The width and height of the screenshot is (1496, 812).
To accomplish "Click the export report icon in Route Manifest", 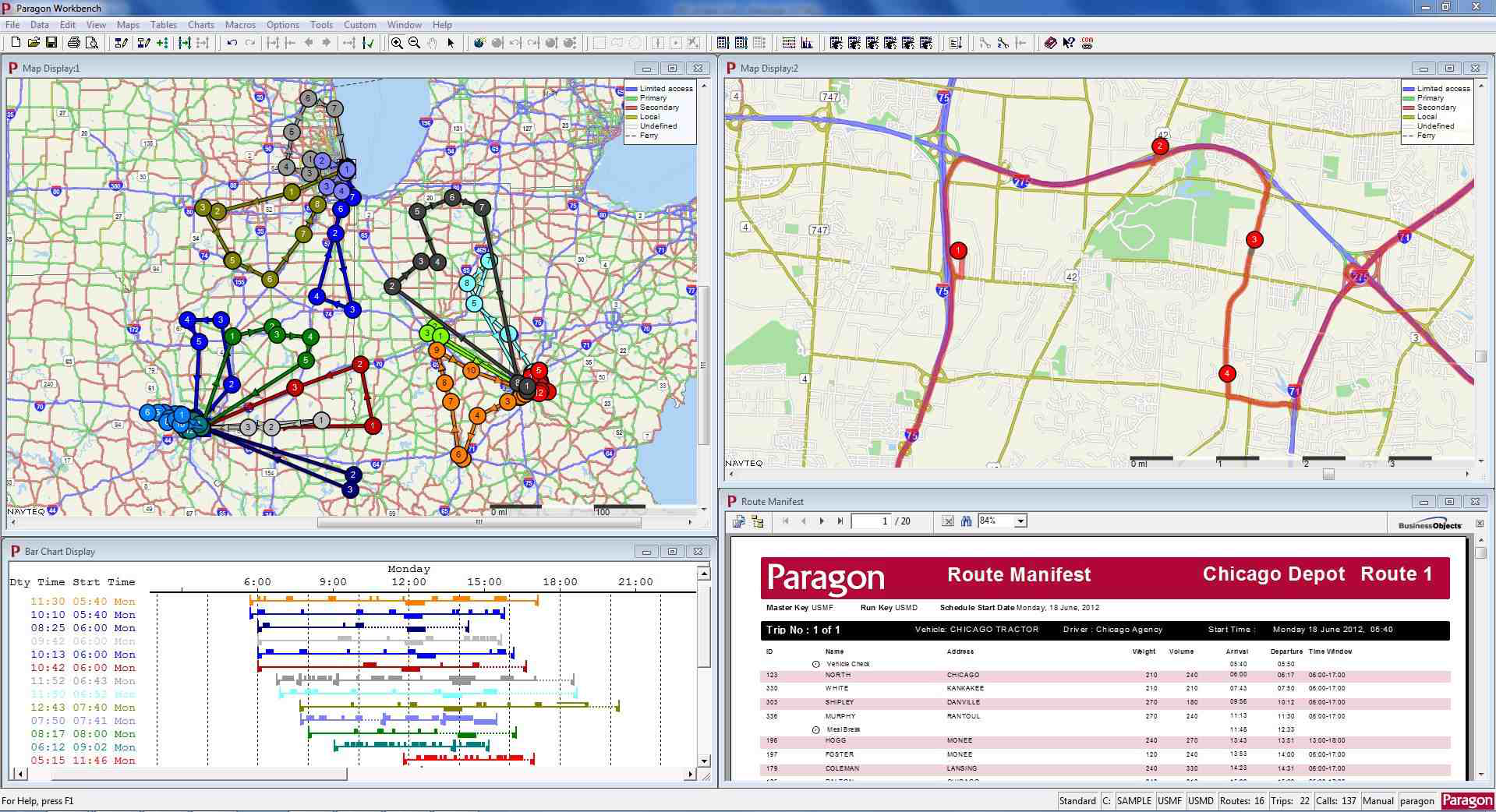I will 739,521.
